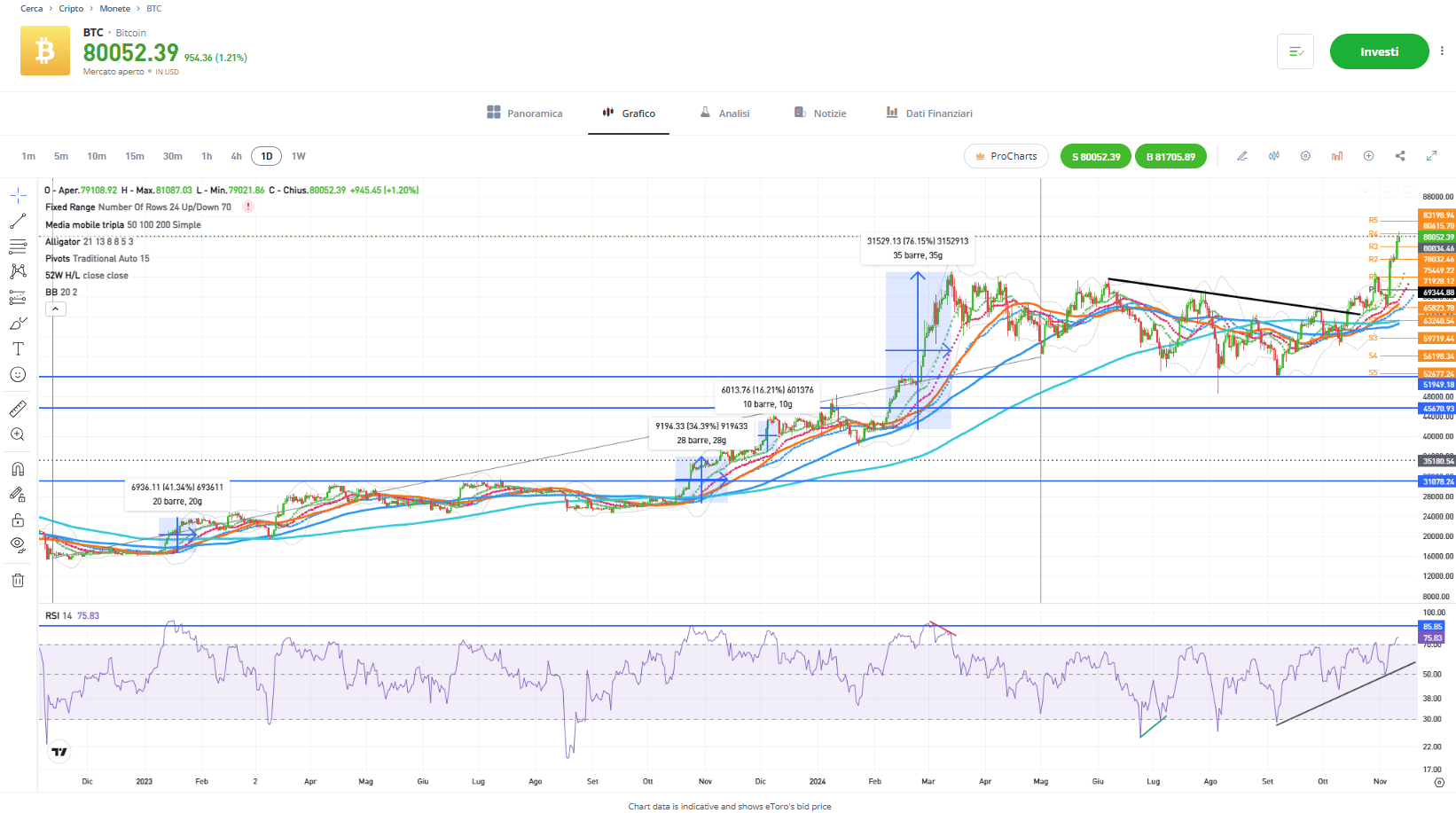The image size is (1456, 813).
Task: Select the 4h timeframe
Action: [x=237, y=156]
